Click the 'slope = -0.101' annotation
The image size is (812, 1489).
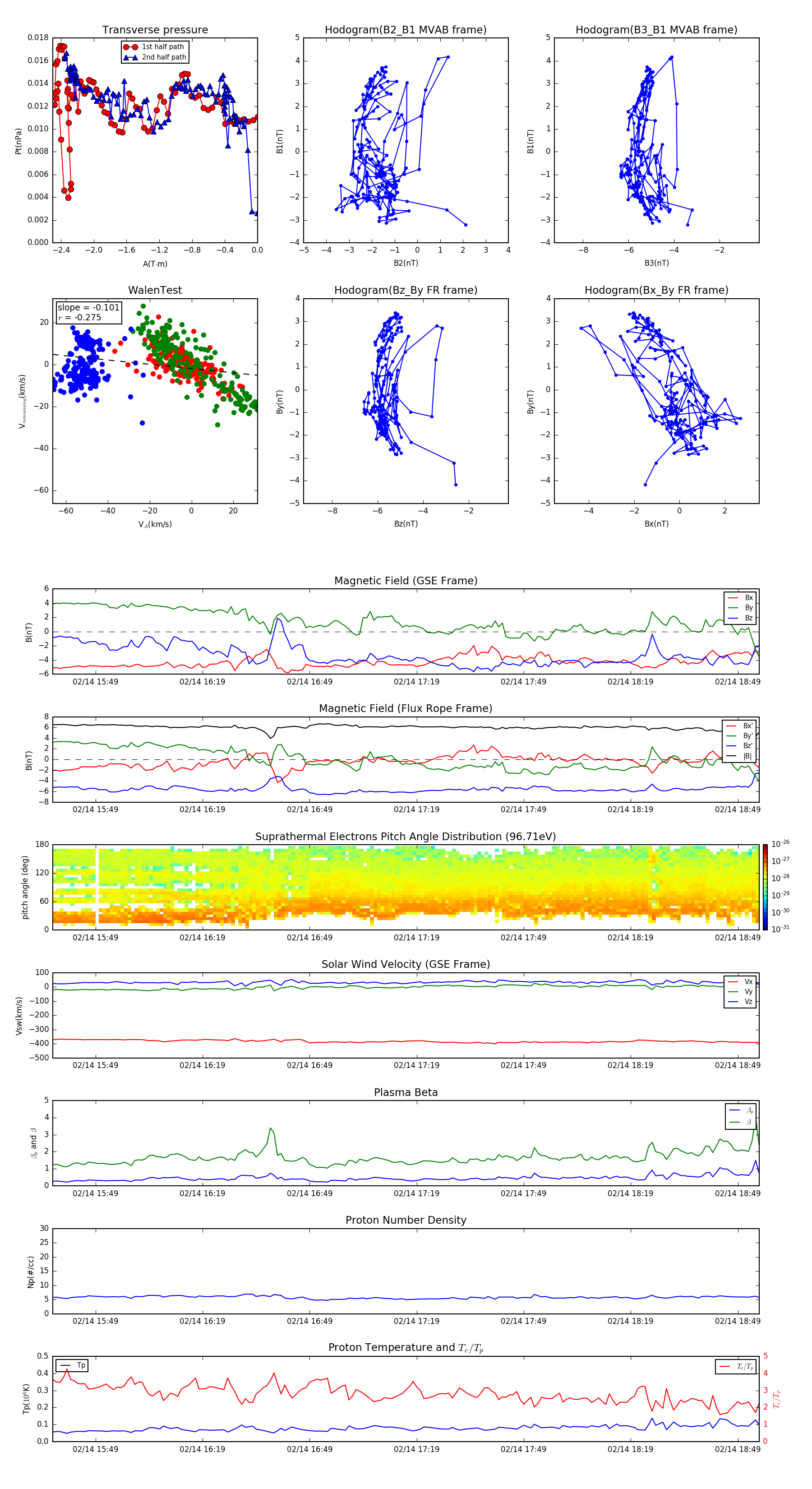88,308
